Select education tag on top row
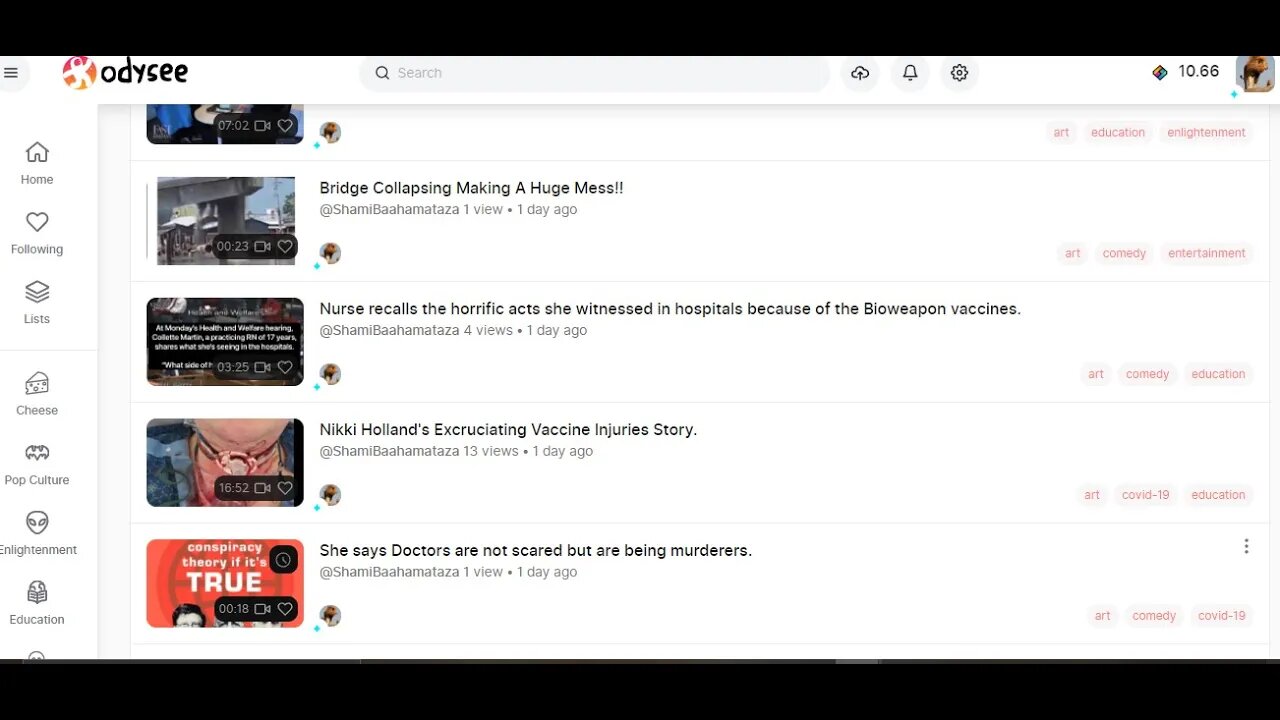 click(x=1118, y=132)
